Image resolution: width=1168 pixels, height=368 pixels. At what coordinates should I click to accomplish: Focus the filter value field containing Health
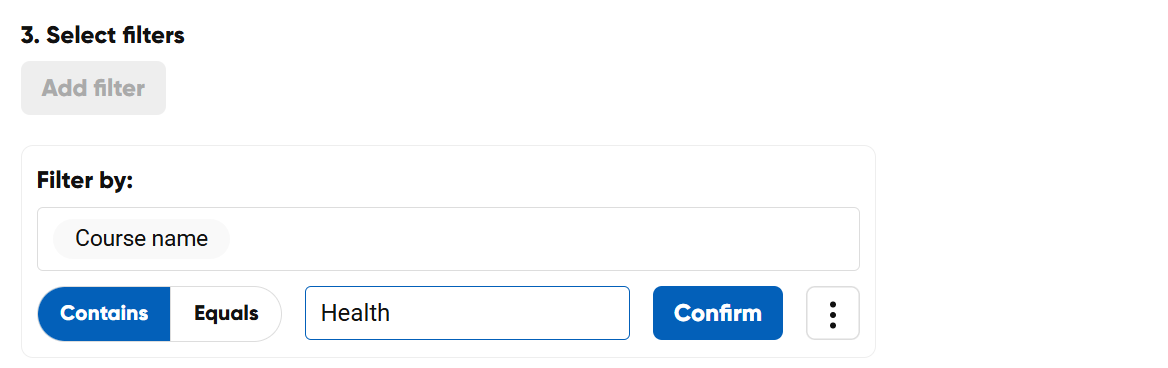pyautogui.click(x=467, y=313)
